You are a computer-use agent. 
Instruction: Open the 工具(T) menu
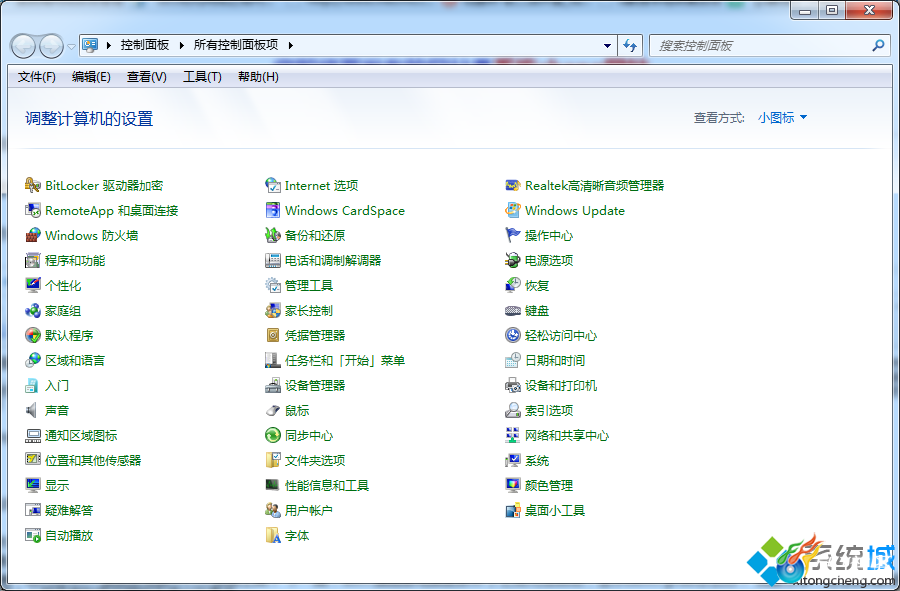(x=202, y=77)
